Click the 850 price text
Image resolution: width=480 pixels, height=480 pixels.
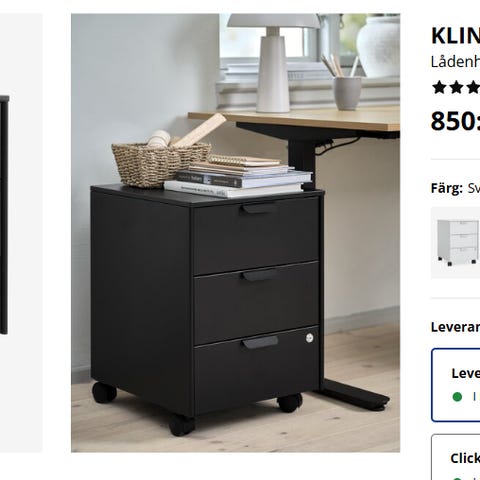(455, 121)
